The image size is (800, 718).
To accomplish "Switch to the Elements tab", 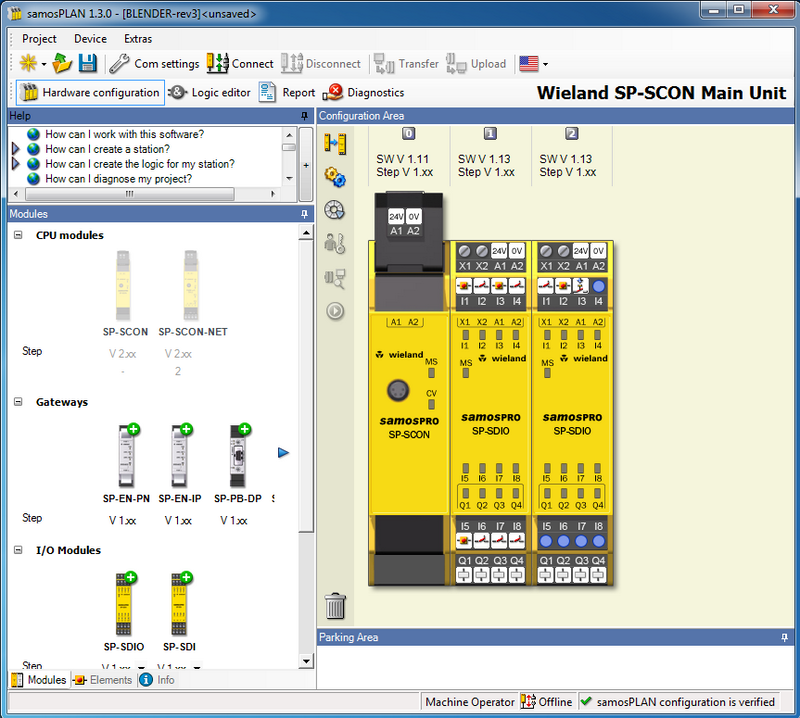I will 103,680.
